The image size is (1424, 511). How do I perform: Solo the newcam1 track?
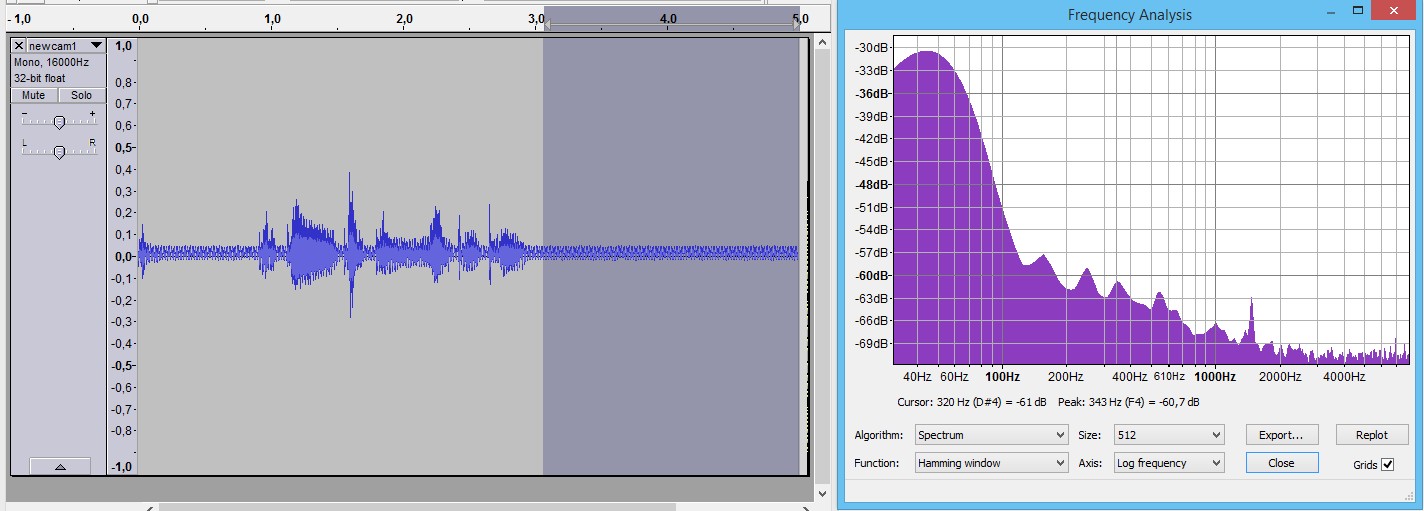point(81,96)
